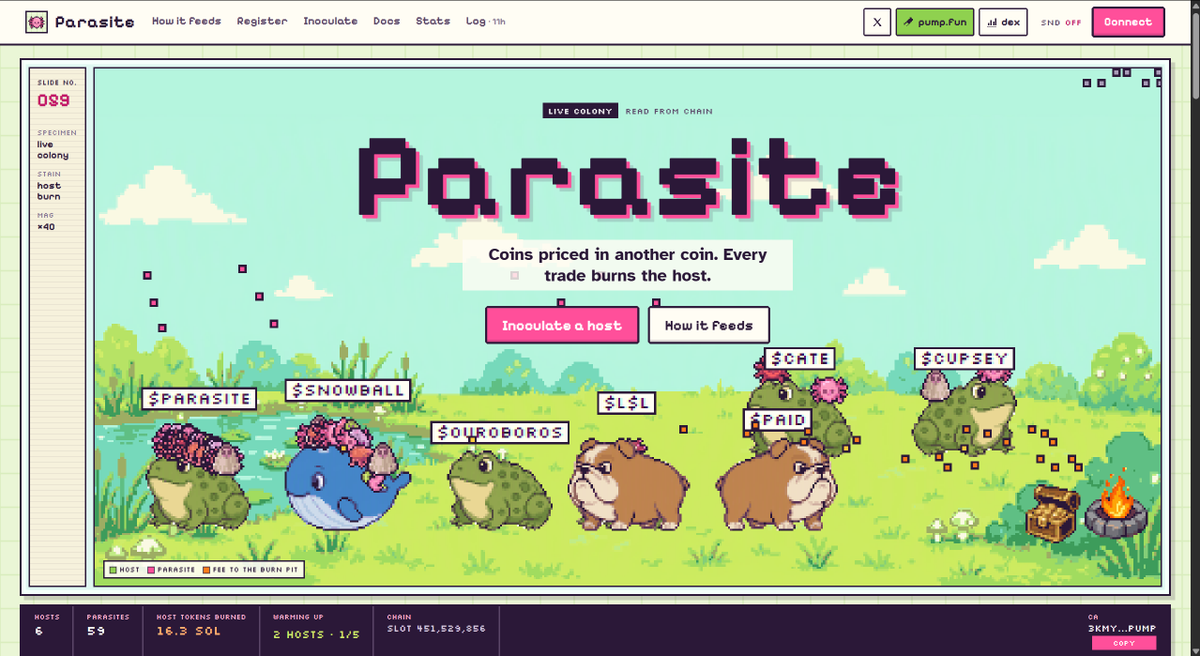Select the $L$L label tag
Screen dimensions: 1200x656
[627, 403]
